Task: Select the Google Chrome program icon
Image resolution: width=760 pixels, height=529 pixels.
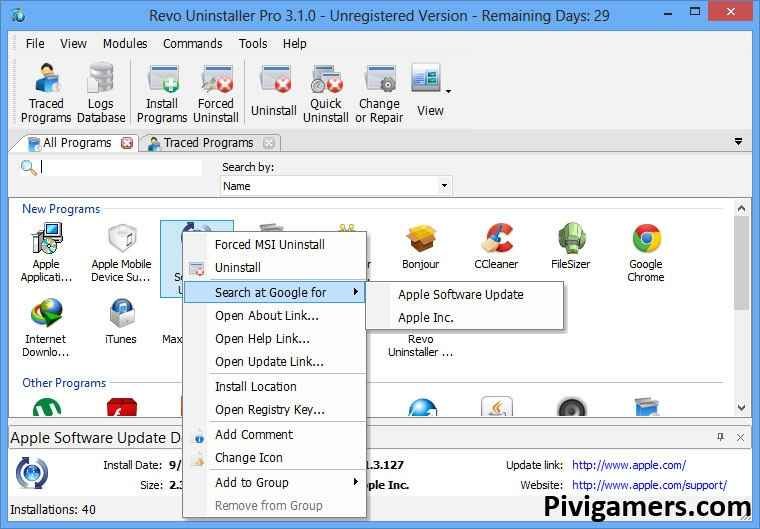Action: (x=646, y=250)
